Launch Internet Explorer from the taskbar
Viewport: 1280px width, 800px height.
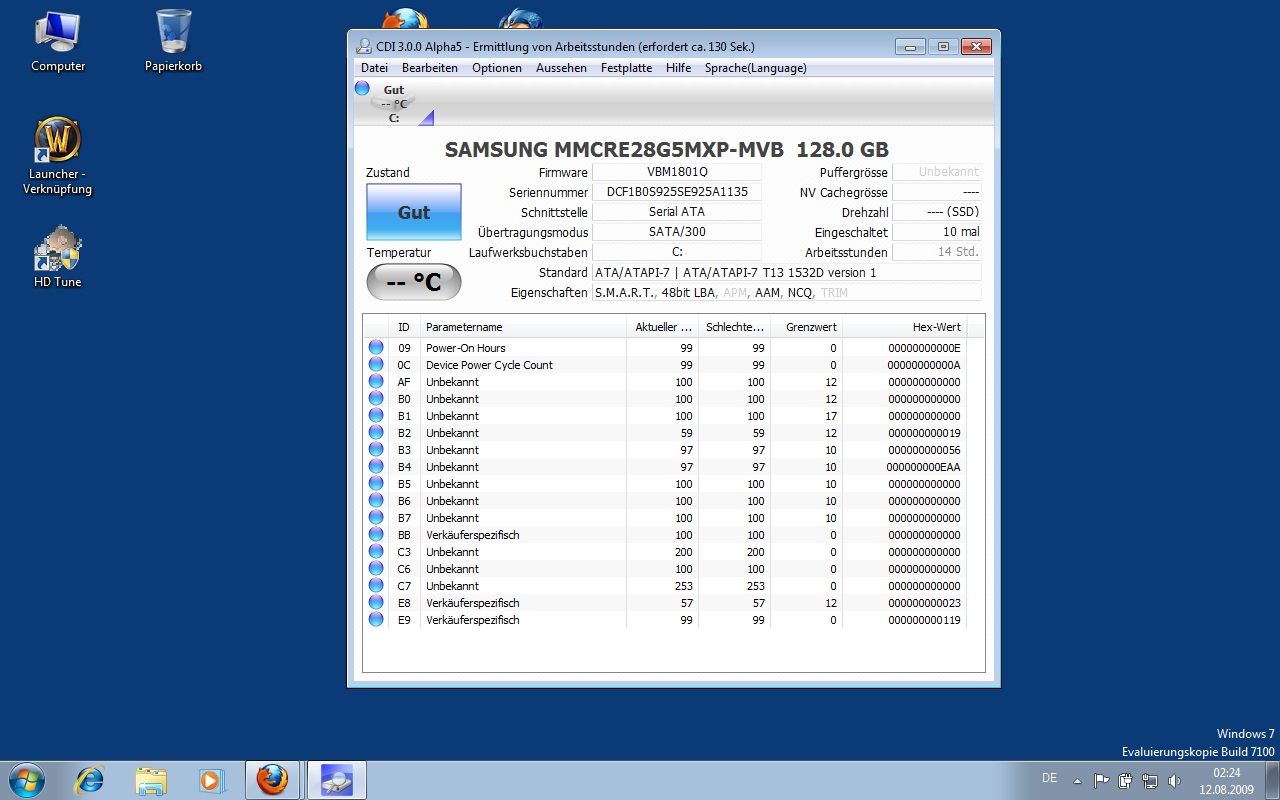pos(90,779)
